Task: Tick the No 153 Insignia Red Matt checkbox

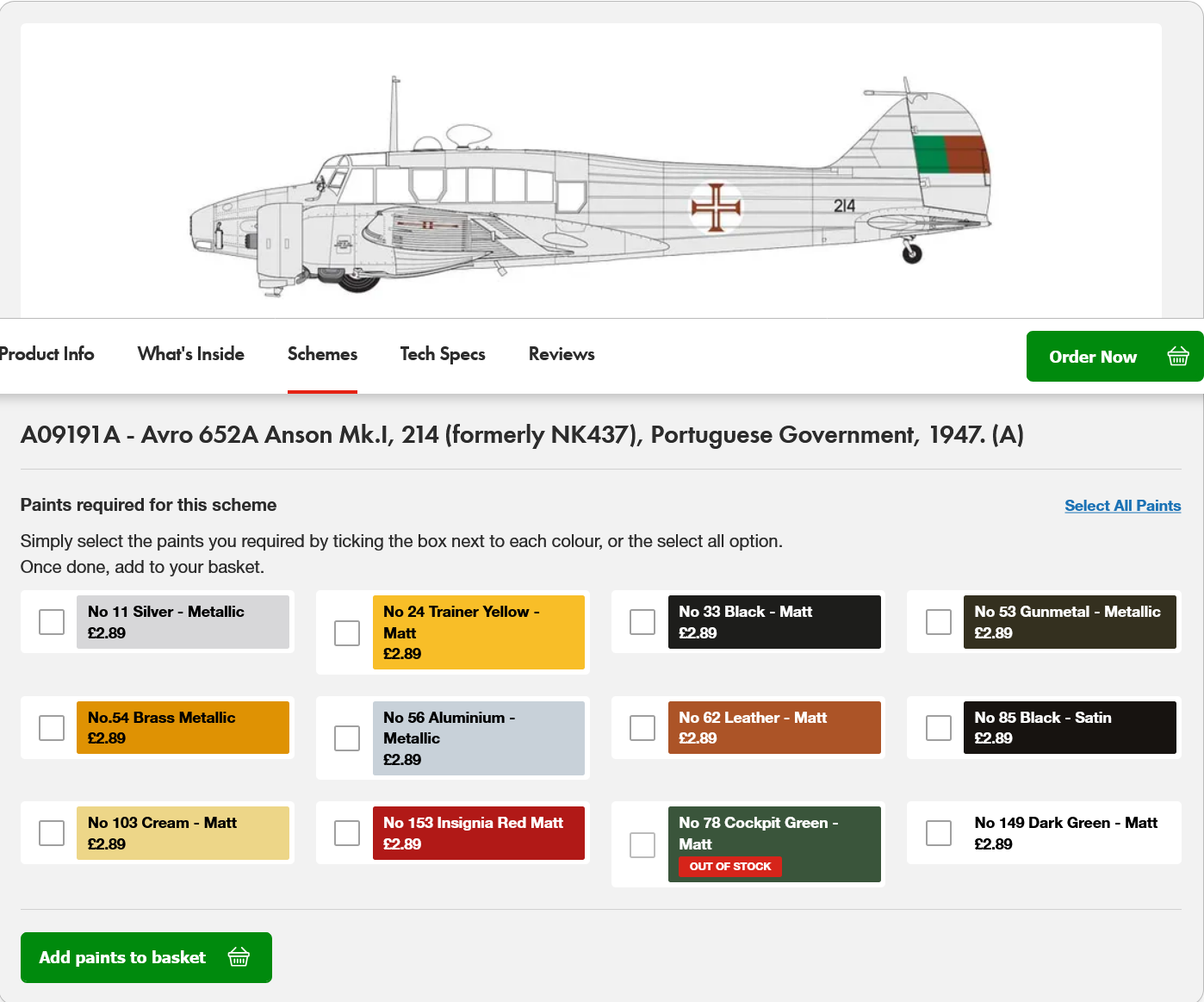Action: tap(347, 833)
